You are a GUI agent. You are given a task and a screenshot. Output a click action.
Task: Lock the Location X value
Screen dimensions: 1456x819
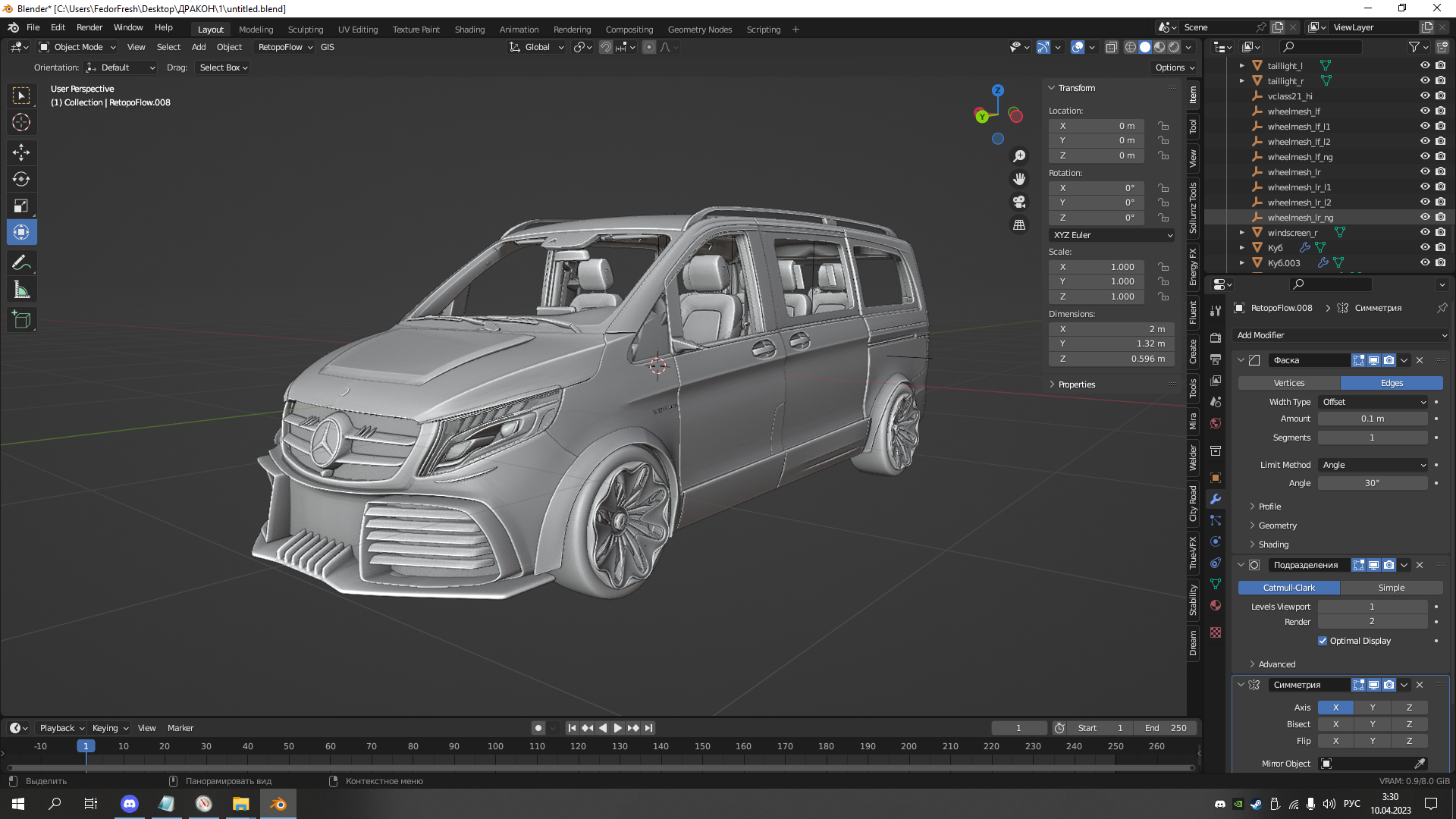click(1163, 126)
